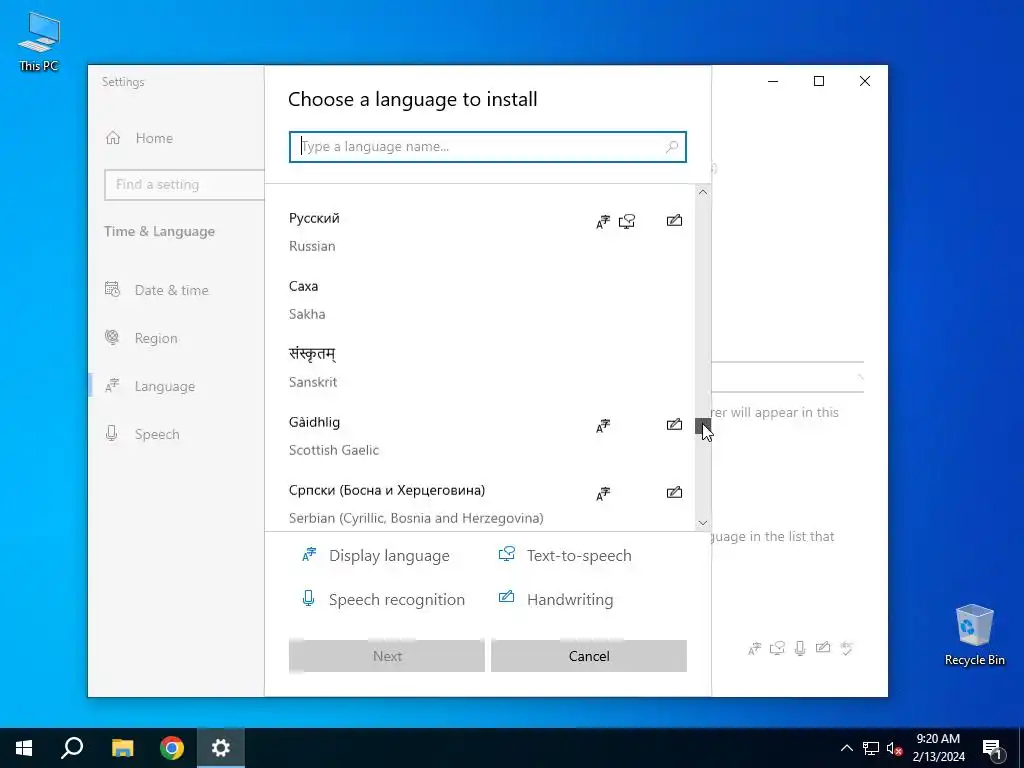
Task: Launch Google Chrome from taskbar
Action: [172, 748]
